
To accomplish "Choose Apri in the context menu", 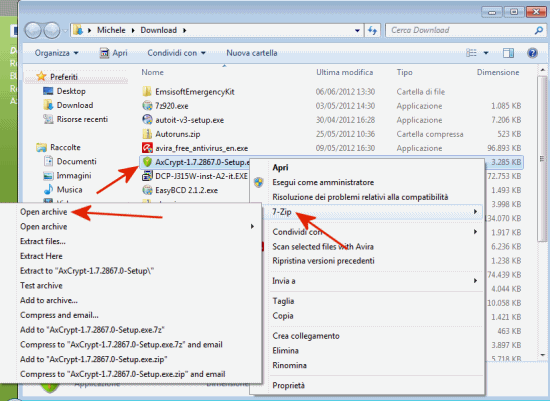I will click(x=280, y=168).
